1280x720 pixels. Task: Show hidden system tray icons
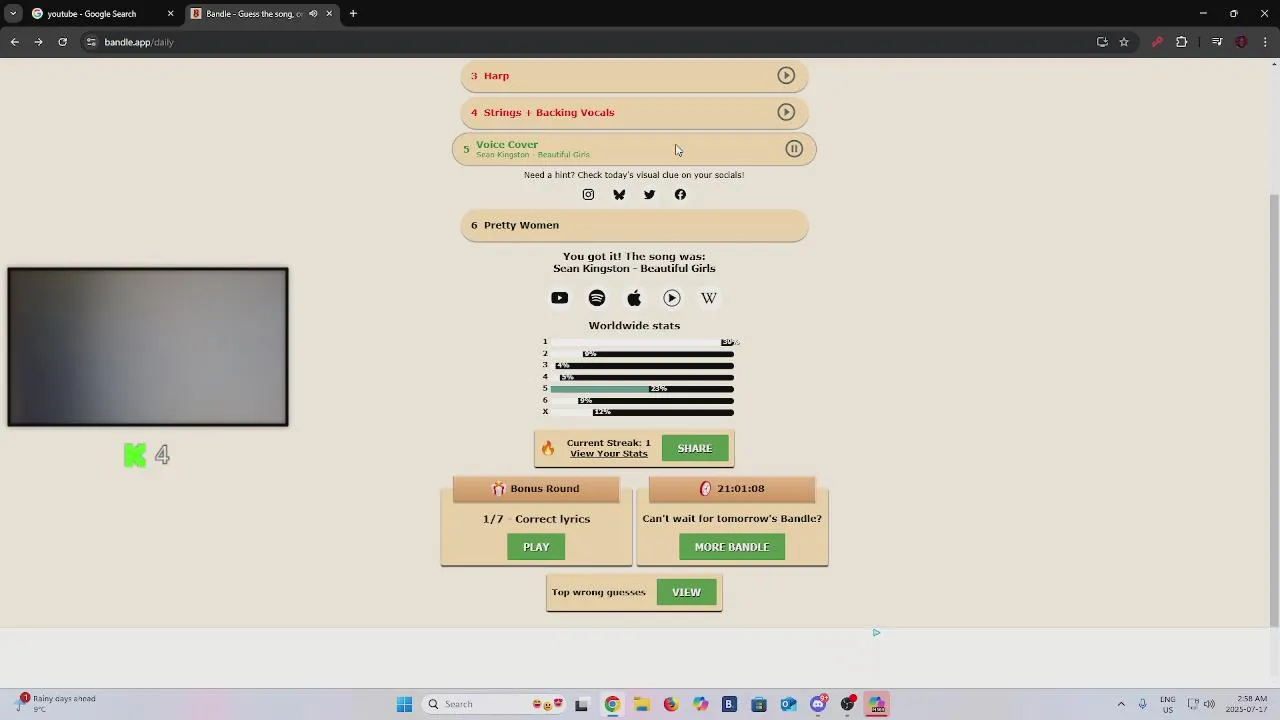[x=1121, y=704]
